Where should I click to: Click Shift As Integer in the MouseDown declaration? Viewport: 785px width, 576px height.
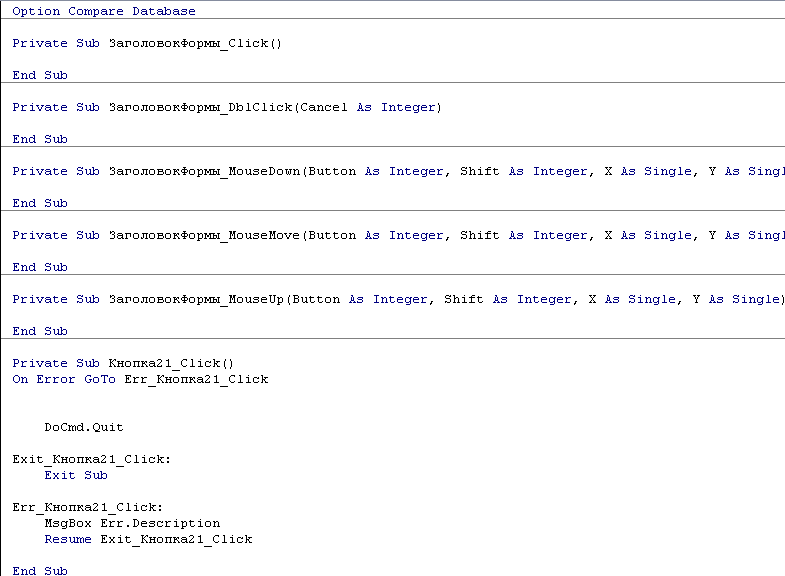523,172
